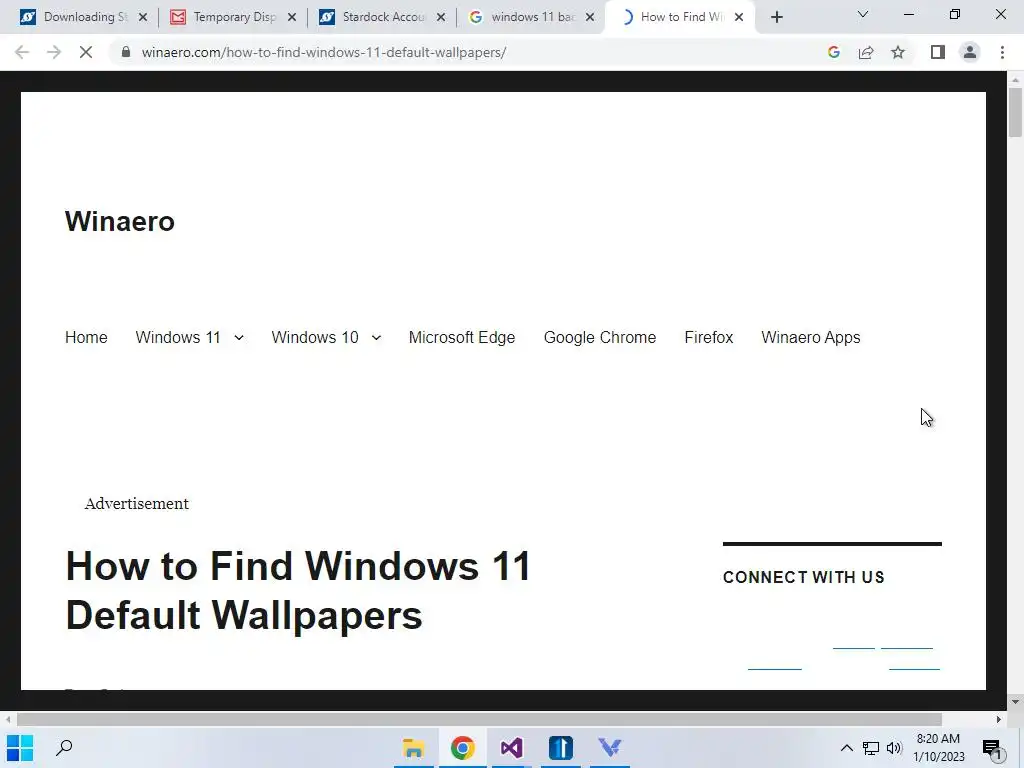
Task: Bookmark this page with star icon
Action: click(x=898, y=52)
